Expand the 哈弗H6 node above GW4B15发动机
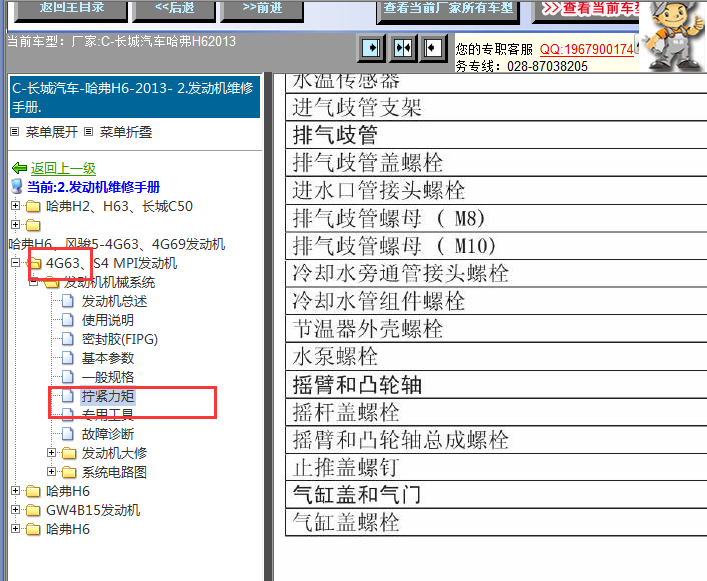707x581 pixels. (x=15, y=490)
